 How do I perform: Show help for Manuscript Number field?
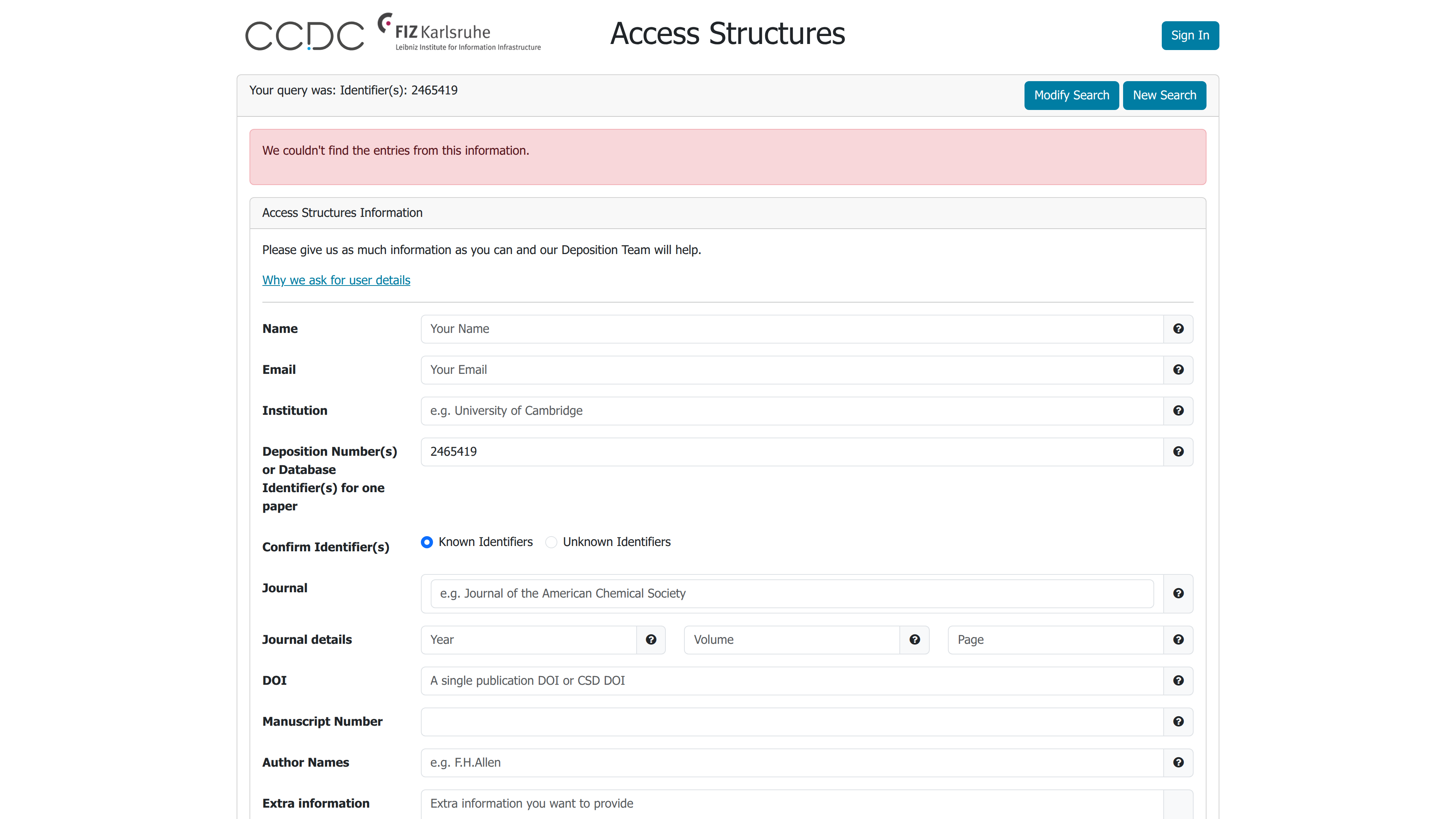coord(1178,722)
